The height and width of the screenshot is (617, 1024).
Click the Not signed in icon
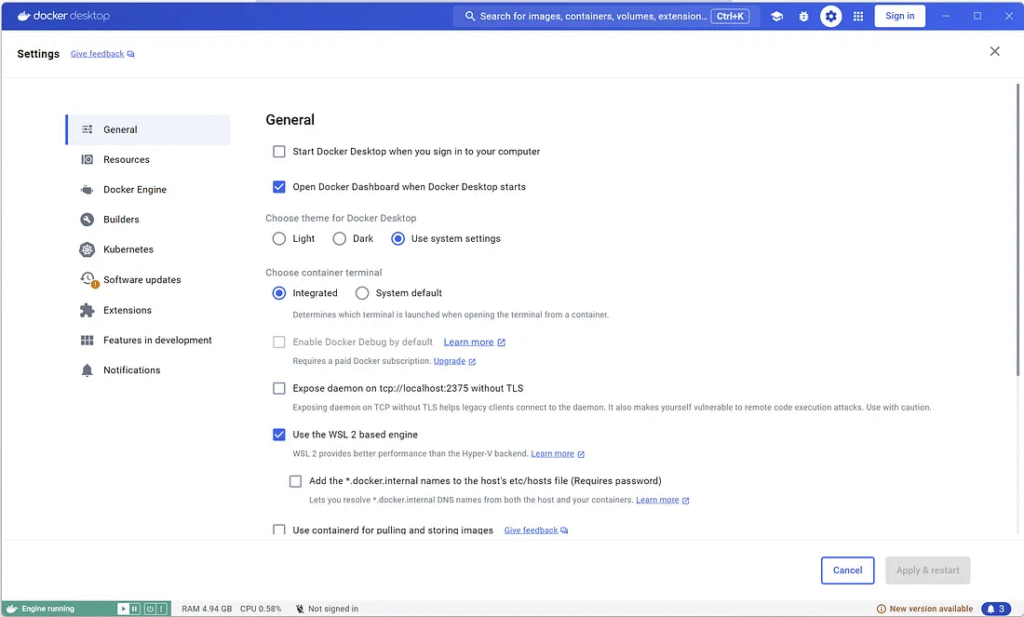pos(299,609)
